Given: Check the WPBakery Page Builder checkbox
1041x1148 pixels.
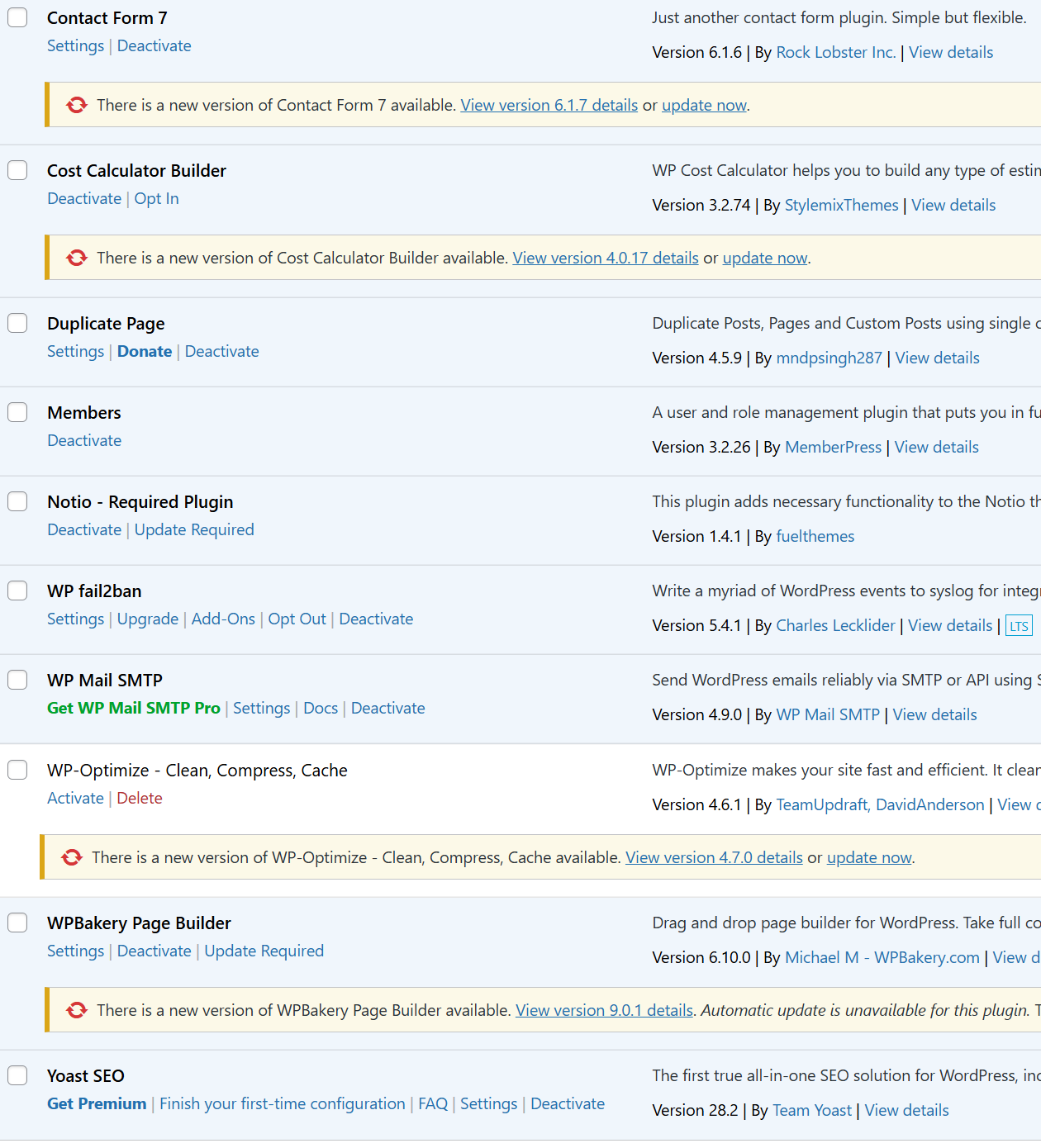Looking at the screenshot, I should 17,923.
